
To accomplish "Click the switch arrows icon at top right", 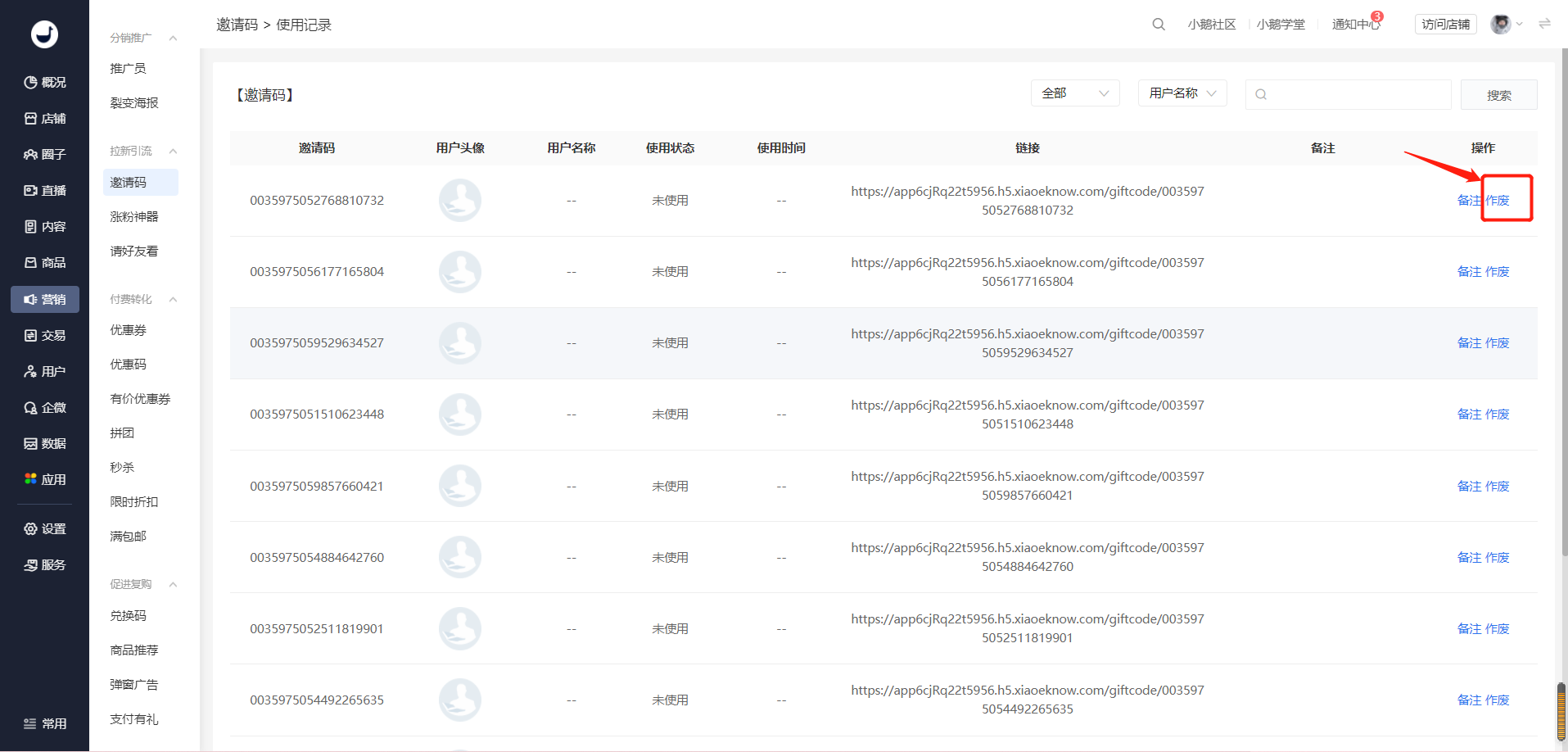I will 1544,24.
